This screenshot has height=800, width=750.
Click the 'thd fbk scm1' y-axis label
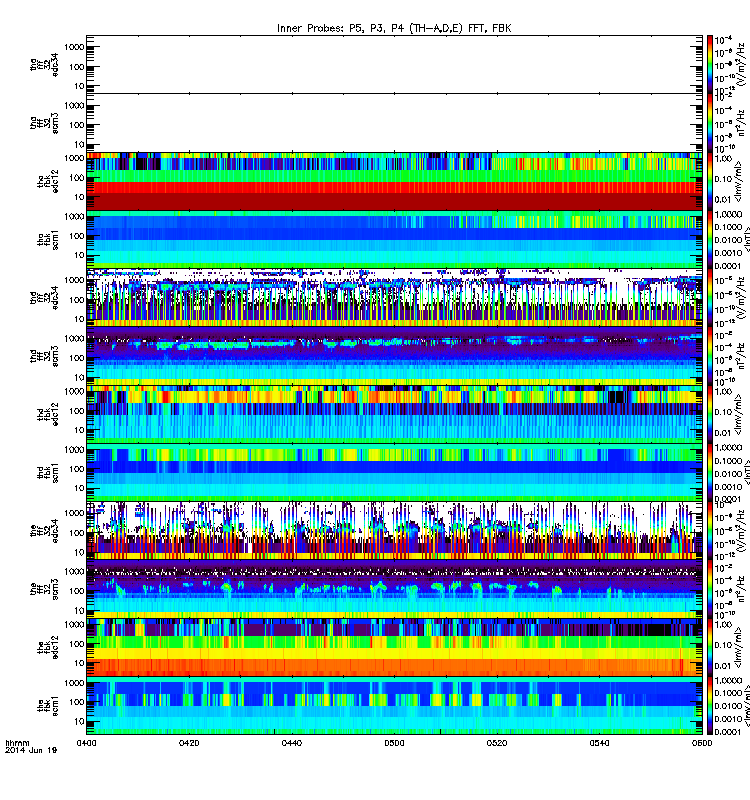click(x=48, y=472)
